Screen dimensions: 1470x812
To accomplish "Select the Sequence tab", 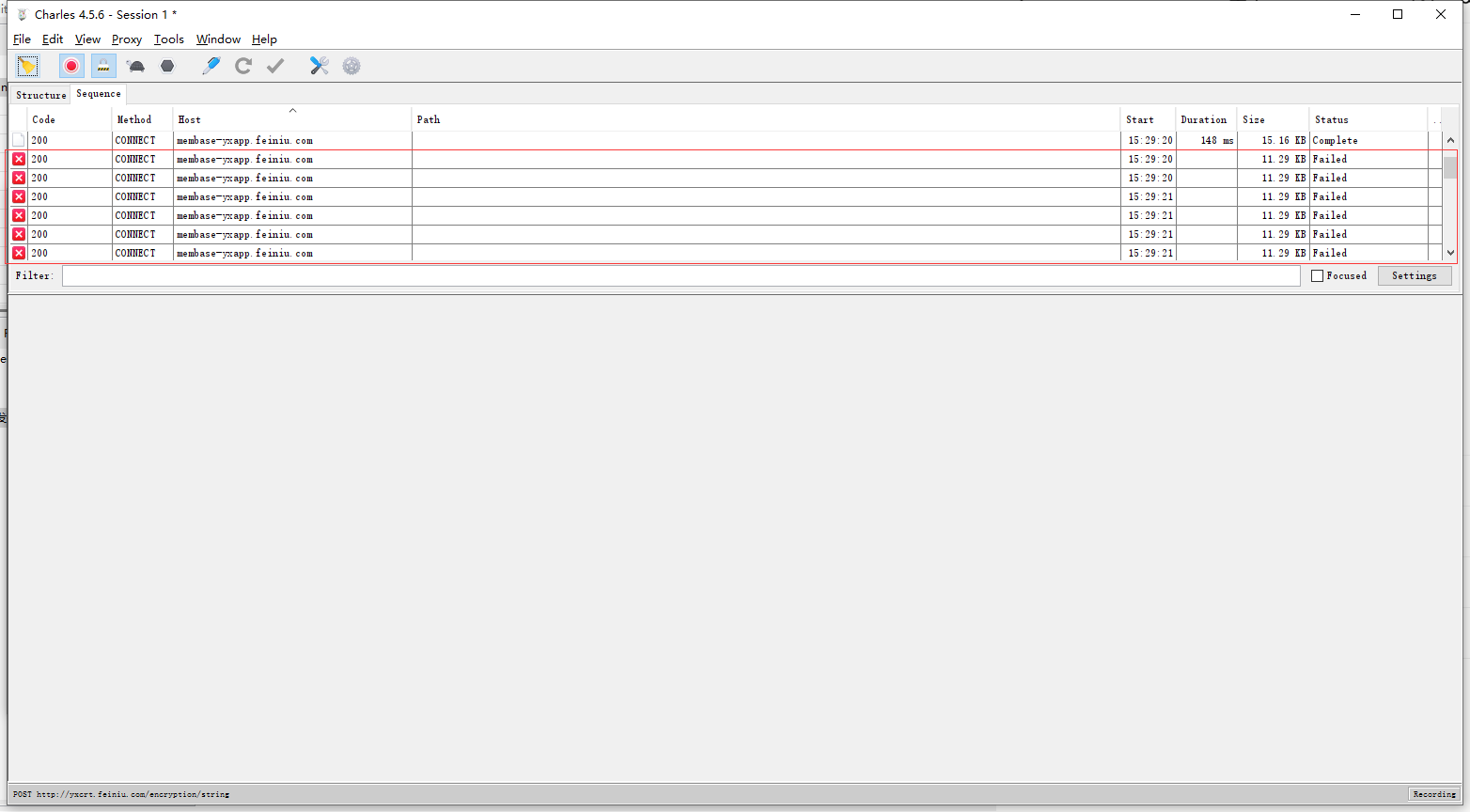I will click(99, 94).
